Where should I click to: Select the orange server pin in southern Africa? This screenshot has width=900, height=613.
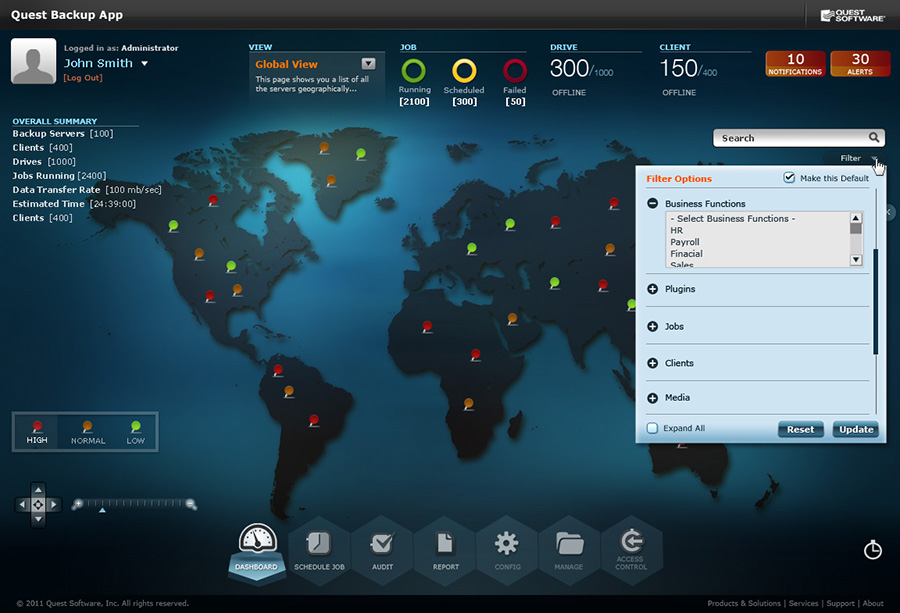(x=468, y=404)
